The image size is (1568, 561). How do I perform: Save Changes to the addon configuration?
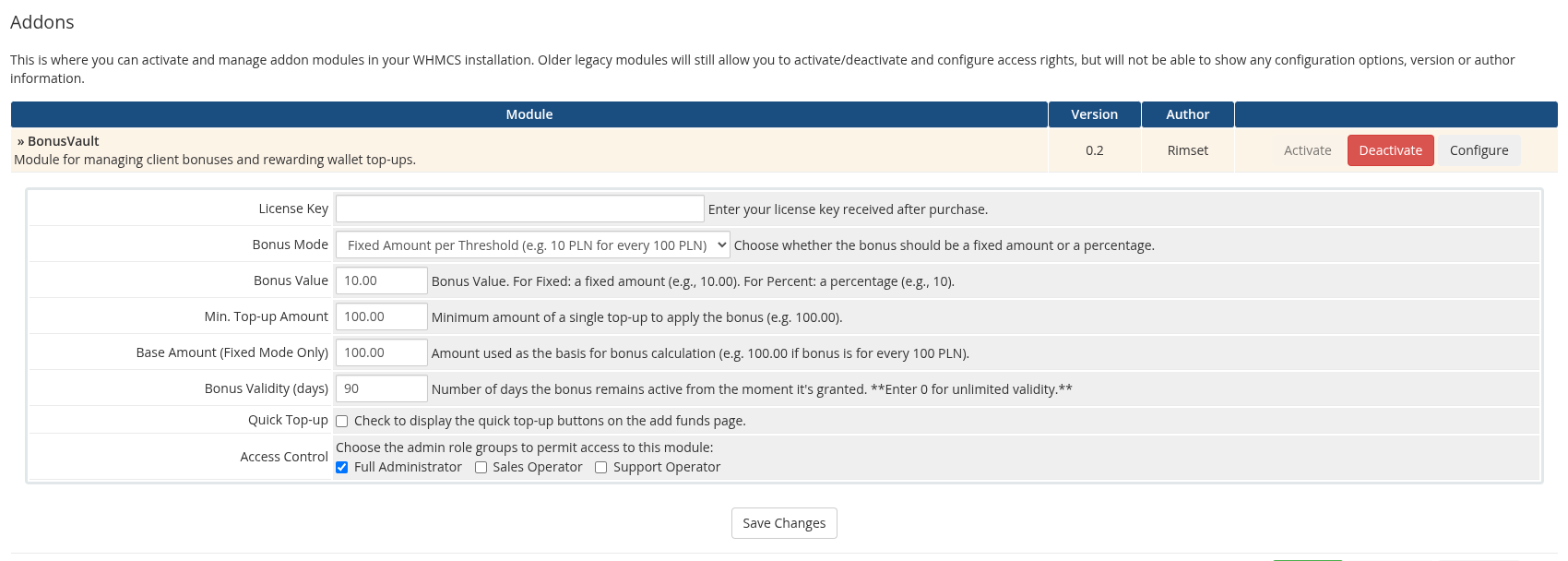point(784,523)
